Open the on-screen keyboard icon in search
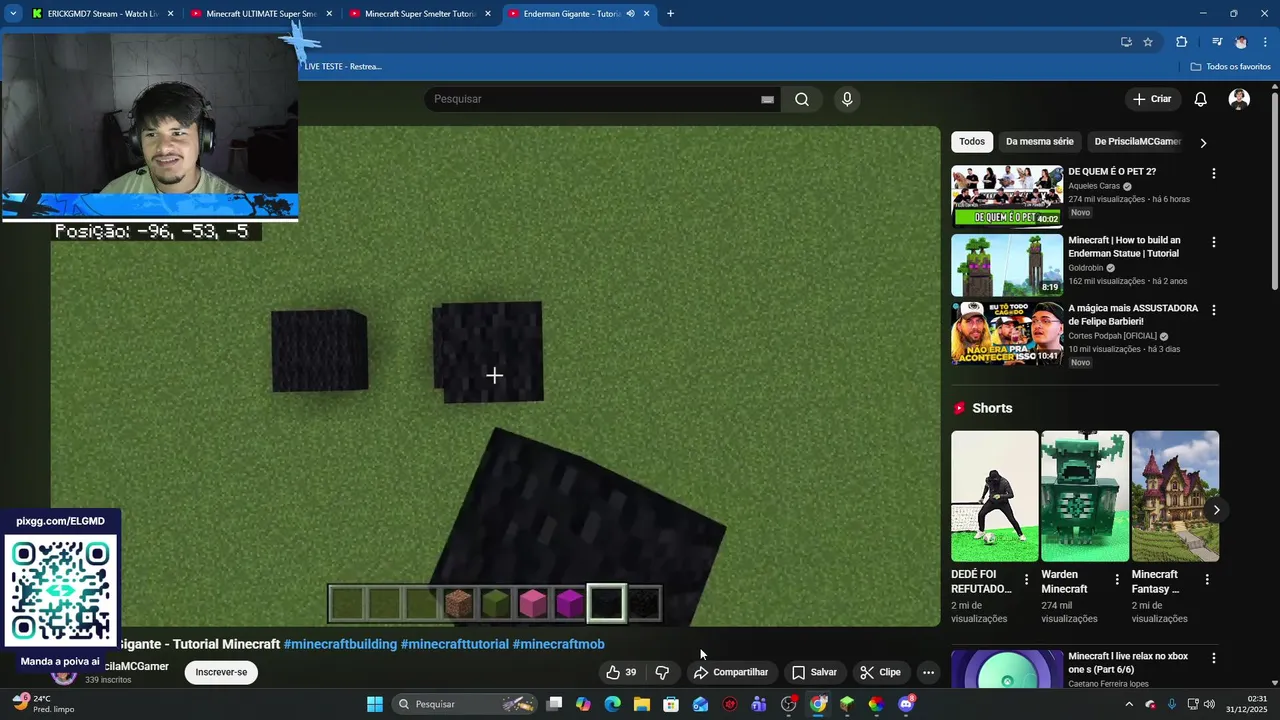This screenshot has height=720, width=1280. pyautogui.click(x=767, y=99)
